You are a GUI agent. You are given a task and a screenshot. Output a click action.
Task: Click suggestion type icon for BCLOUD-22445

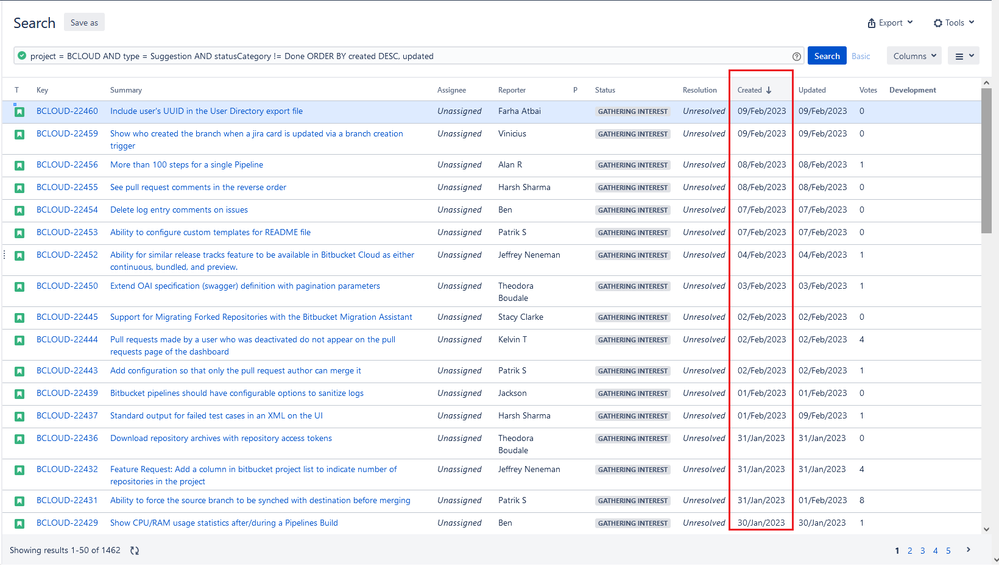click(19, 318)
